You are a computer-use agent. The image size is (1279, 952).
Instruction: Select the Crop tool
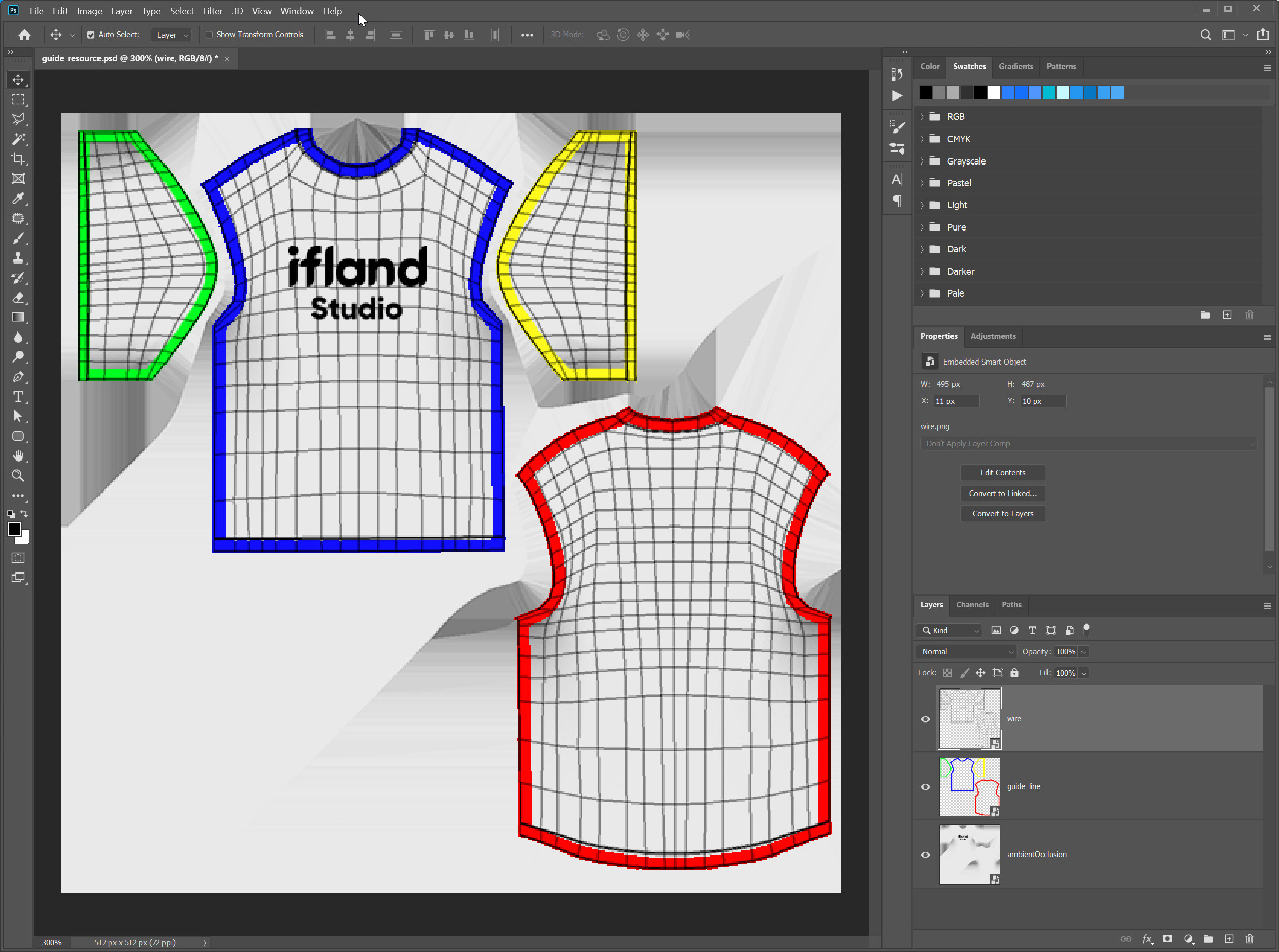18,159
